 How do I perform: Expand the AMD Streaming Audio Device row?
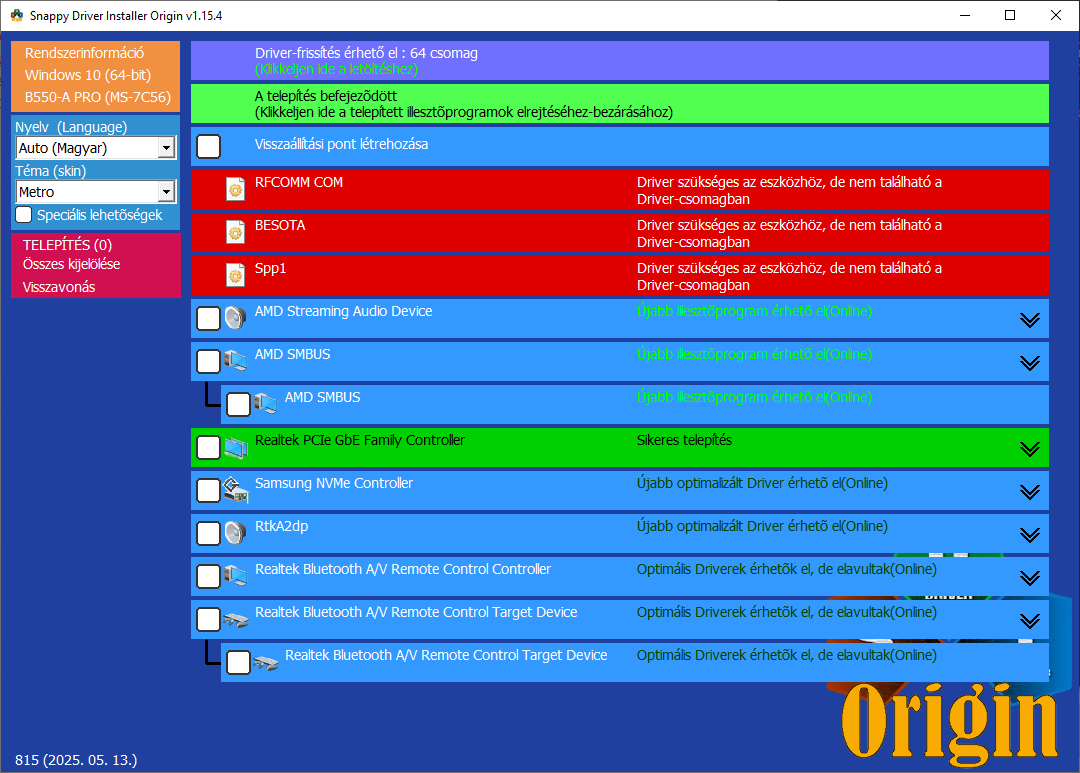[1030, 320]
